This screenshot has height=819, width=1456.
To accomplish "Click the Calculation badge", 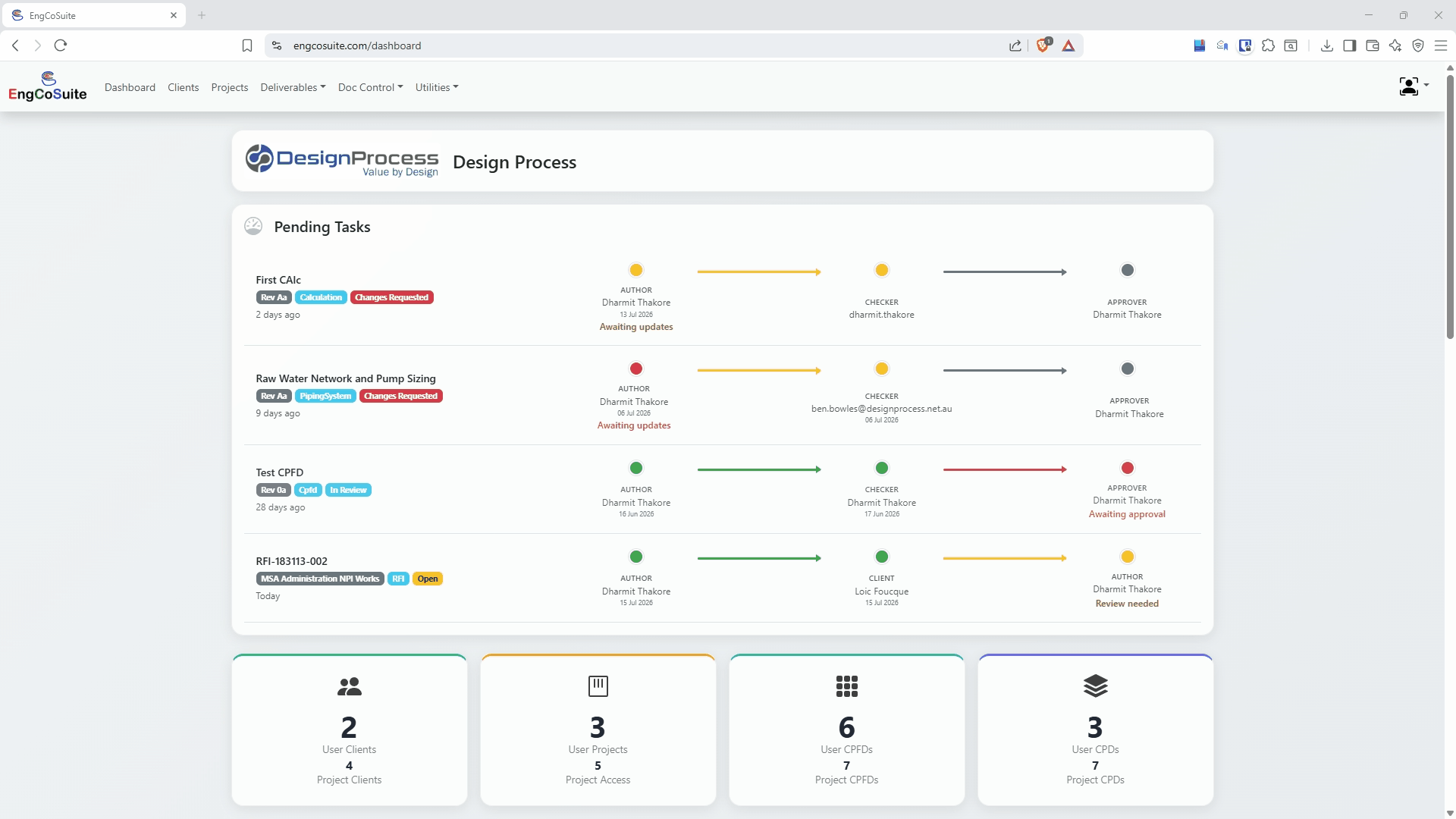I will [x=321, y=297].
